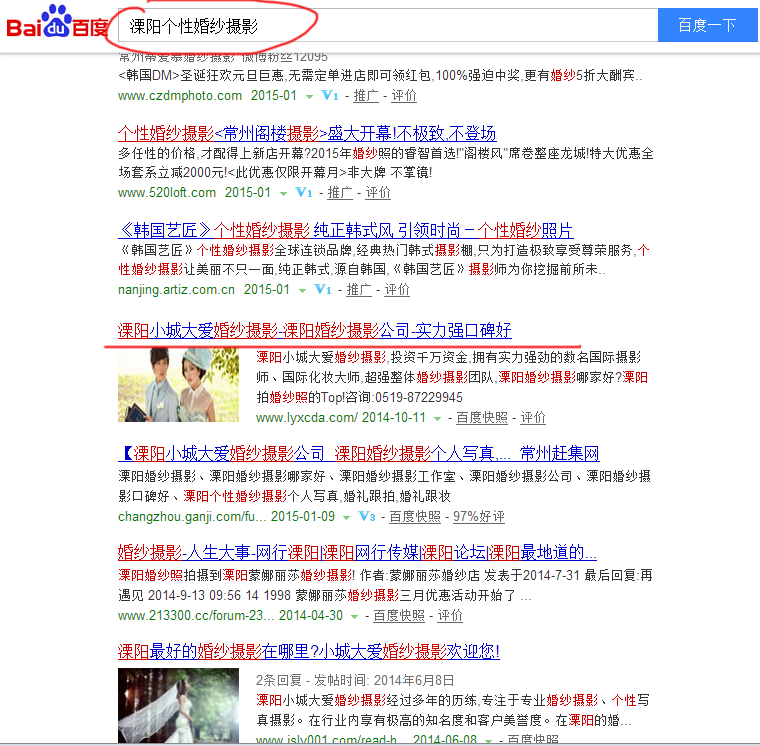Expand dropdown arrow in www.lyxcda.com row

click(x=437, y=418)
